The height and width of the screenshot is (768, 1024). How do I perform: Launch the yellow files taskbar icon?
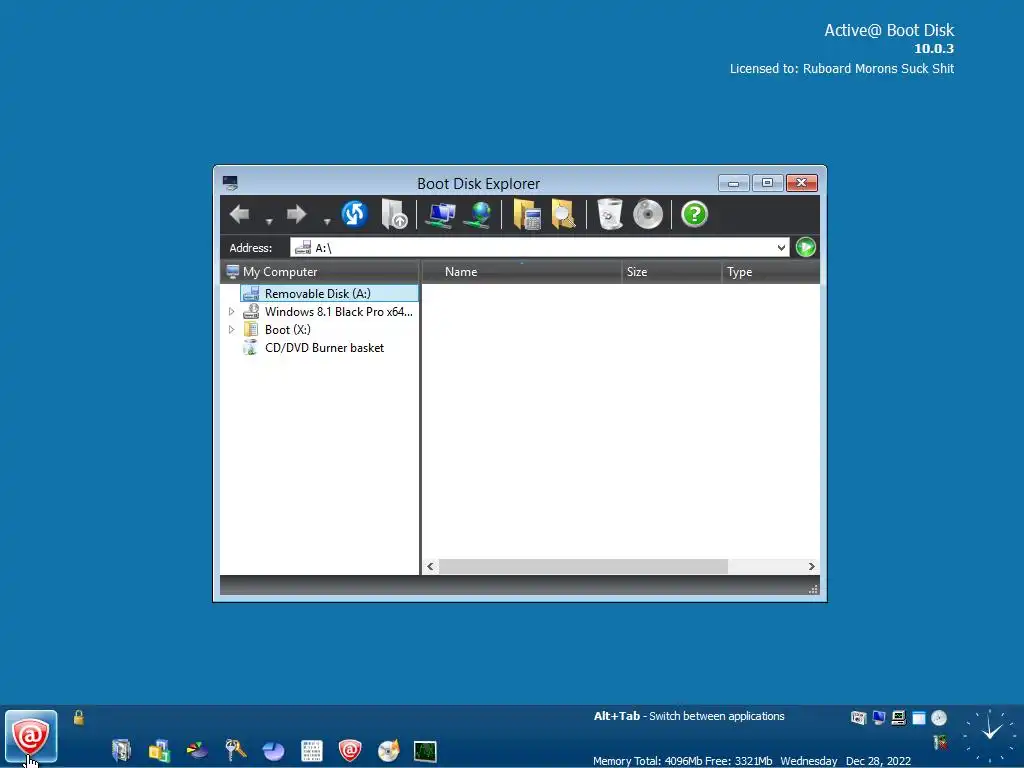[x=159, y=750]
